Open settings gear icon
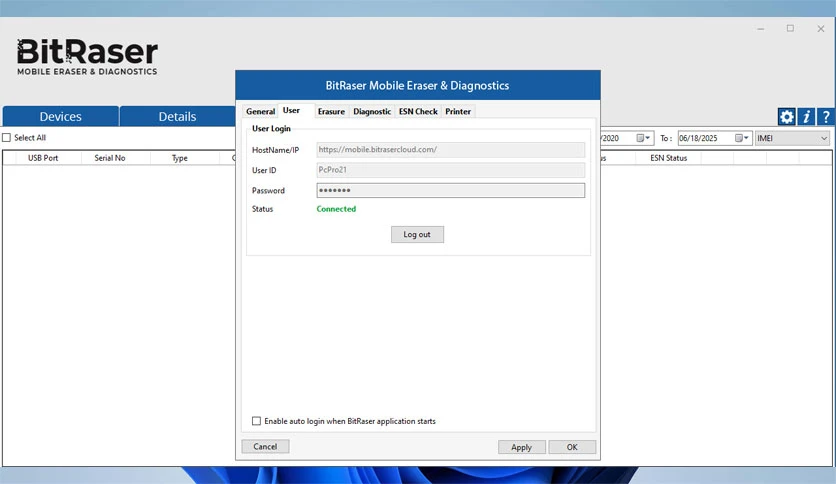The image size is (836, 484). pyautogui.click(x=786, y=117)
